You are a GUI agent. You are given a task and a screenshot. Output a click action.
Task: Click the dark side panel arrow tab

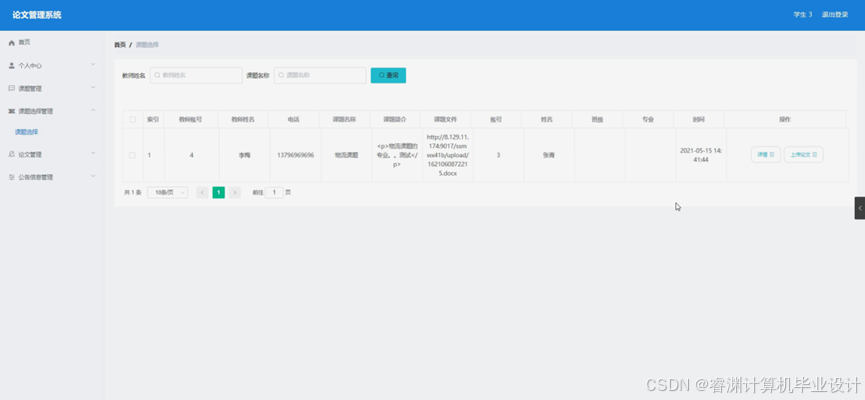859,208
